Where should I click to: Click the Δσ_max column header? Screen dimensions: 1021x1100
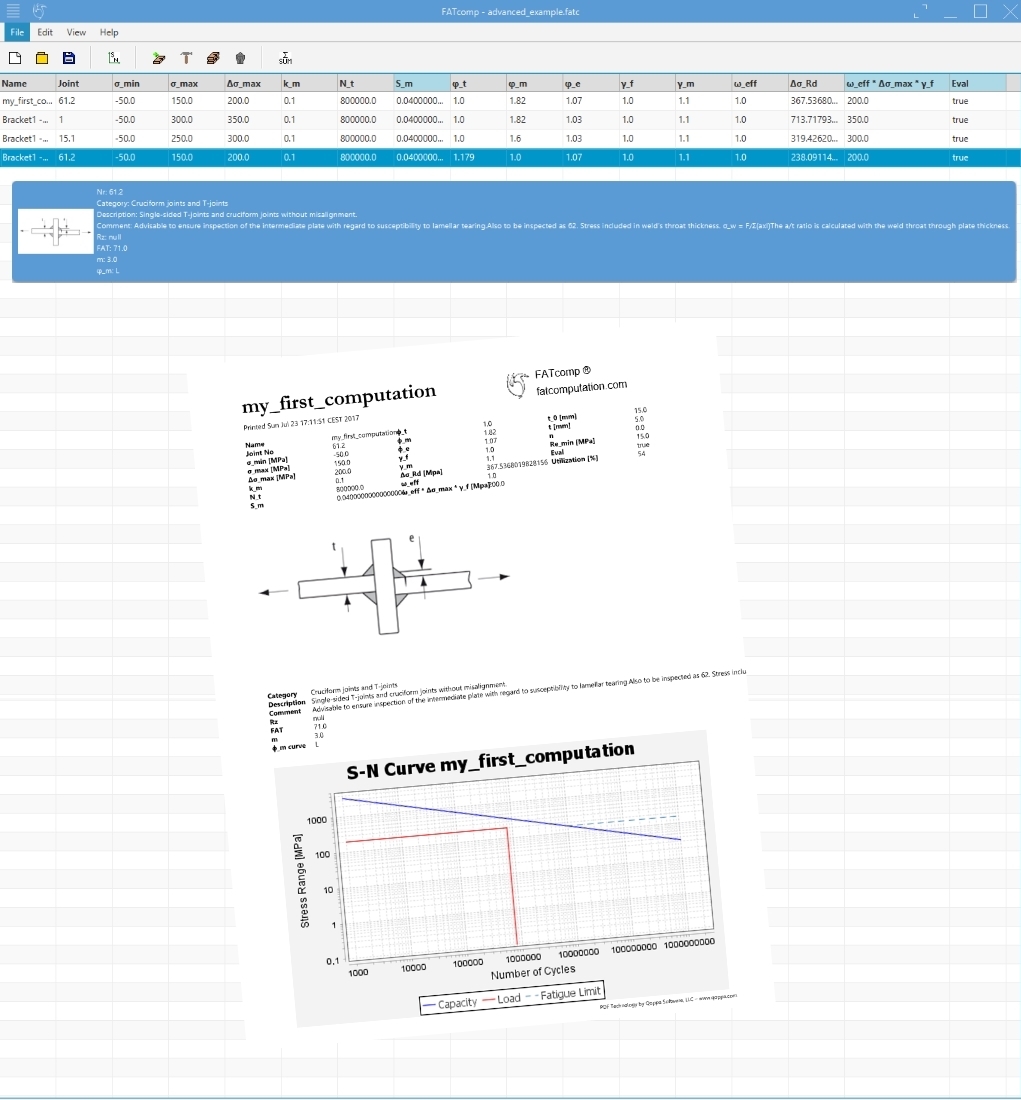tap(252, 83)
